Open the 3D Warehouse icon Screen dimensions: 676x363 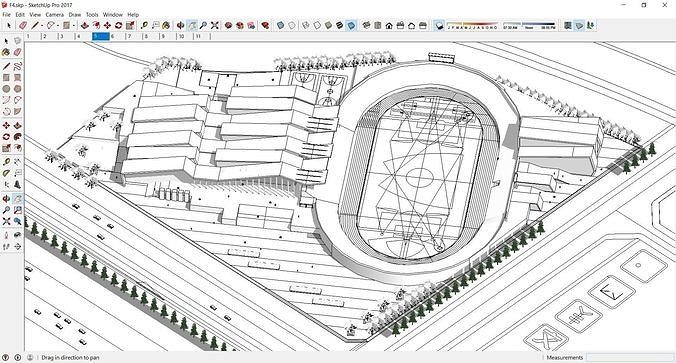[x=228, y=26]
